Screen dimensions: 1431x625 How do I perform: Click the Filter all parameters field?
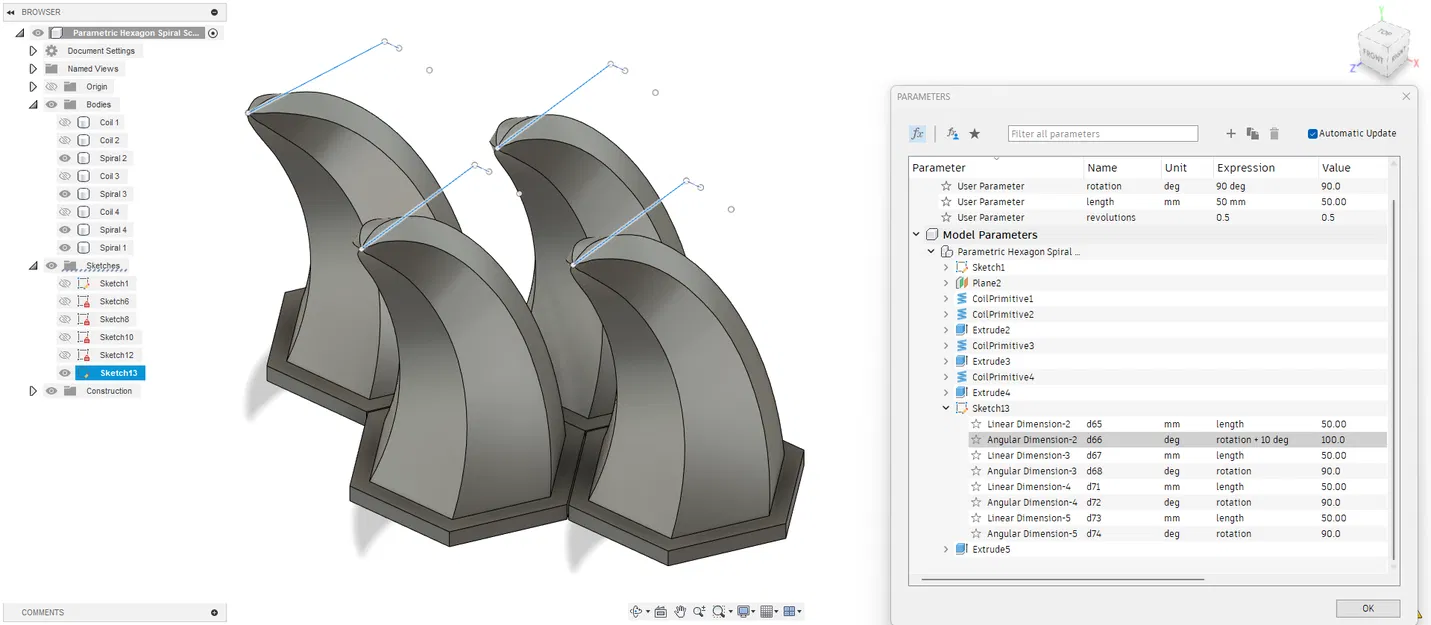(1102, 133)
